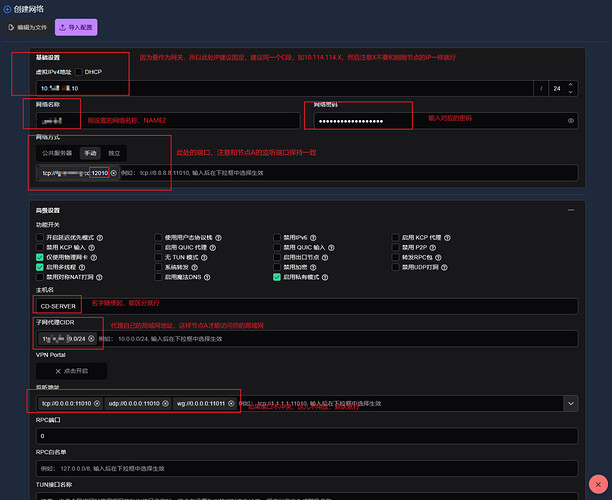This screenshot has height=500, width=612.
Task: Remove the udp://0.0.0.0:11010 listener chip
Action: tap(165, 403)
